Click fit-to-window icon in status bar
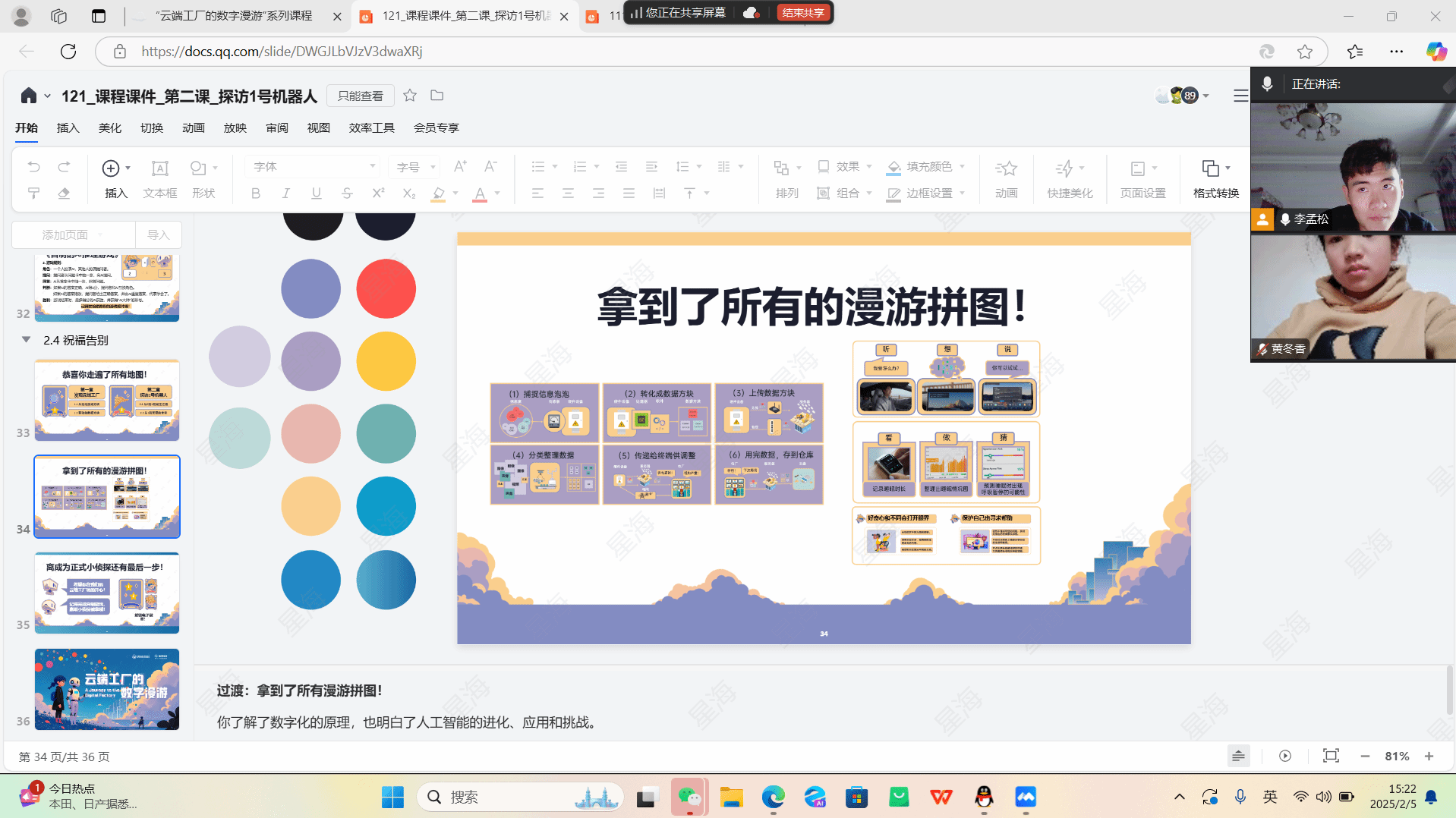 1331,756
